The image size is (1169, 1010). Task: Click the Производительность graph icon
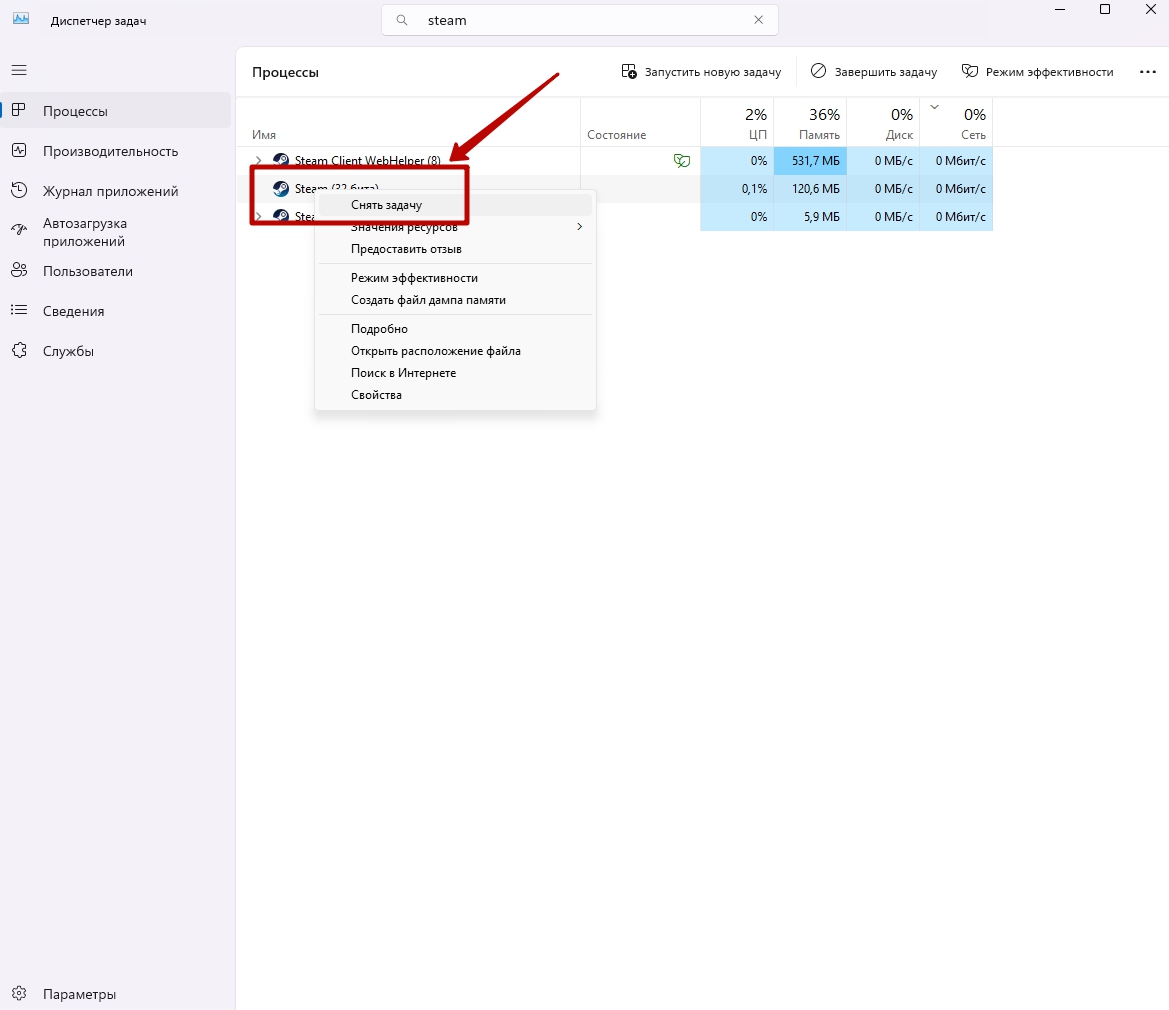[x=19, y=151]
